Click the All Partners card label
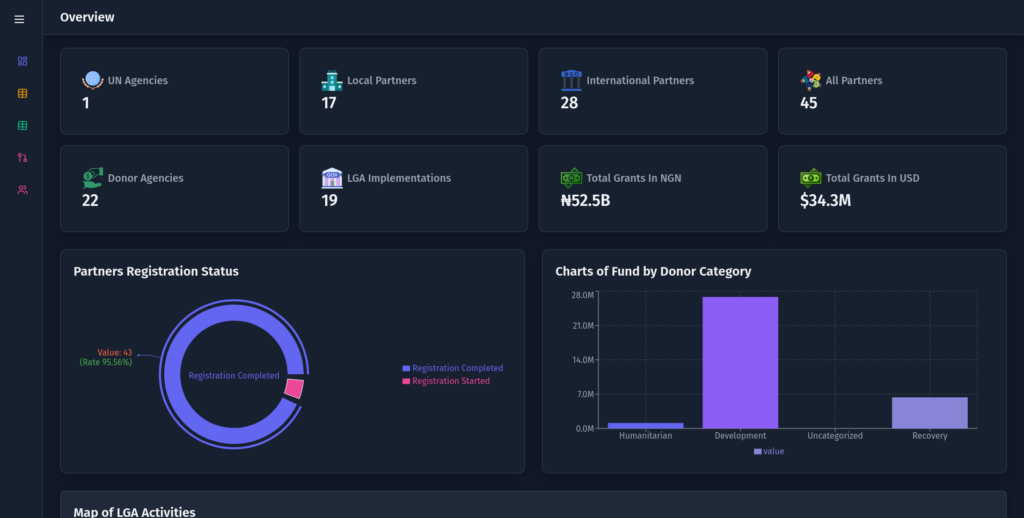1024x518 pixels. point(854,80)
